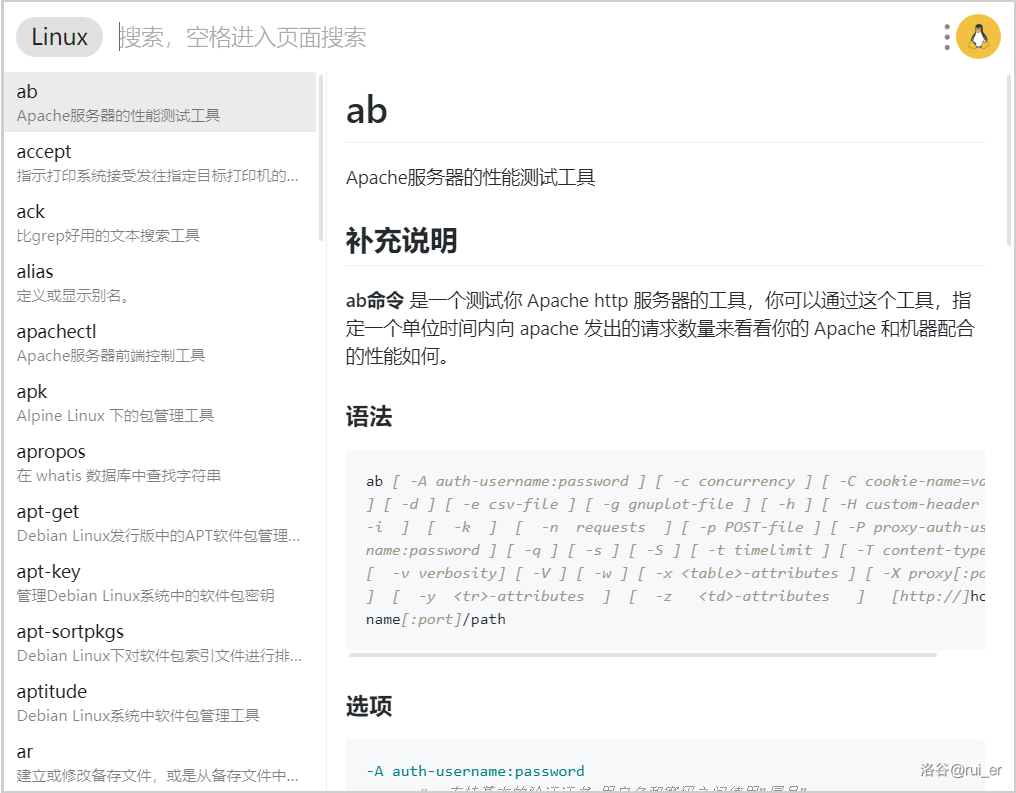Open the apt-sortpkgs command entry
This screenshot has width=1016, height=793.
point(160,642)
